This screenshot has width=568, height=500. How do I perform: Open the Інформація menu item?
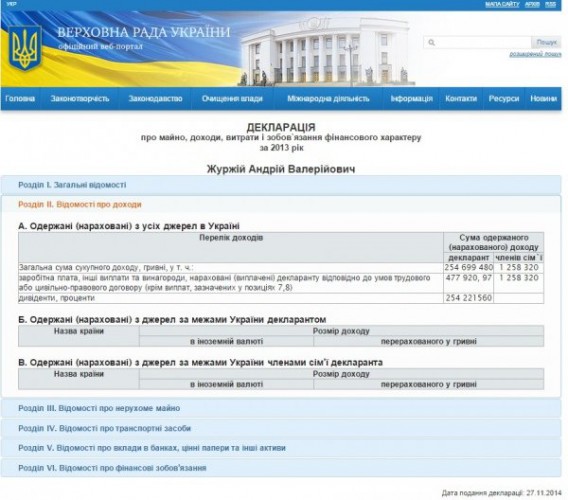412,99
